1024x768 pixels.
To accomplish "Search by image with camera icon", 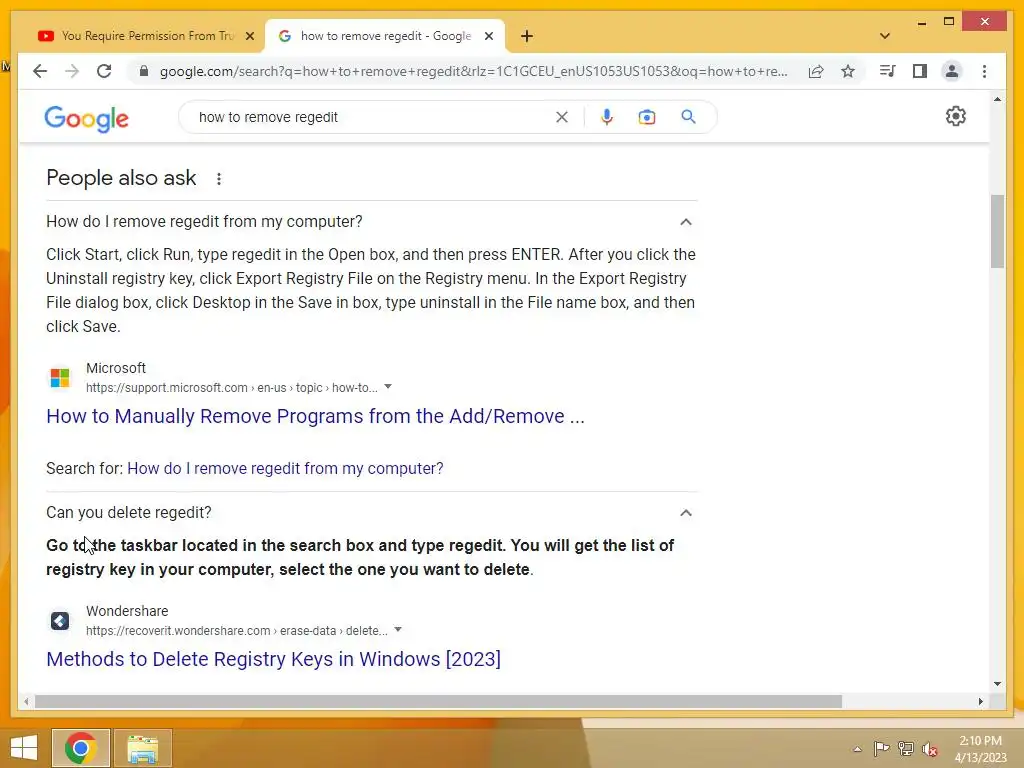I will pyautogui.click(x=647, y=117).
